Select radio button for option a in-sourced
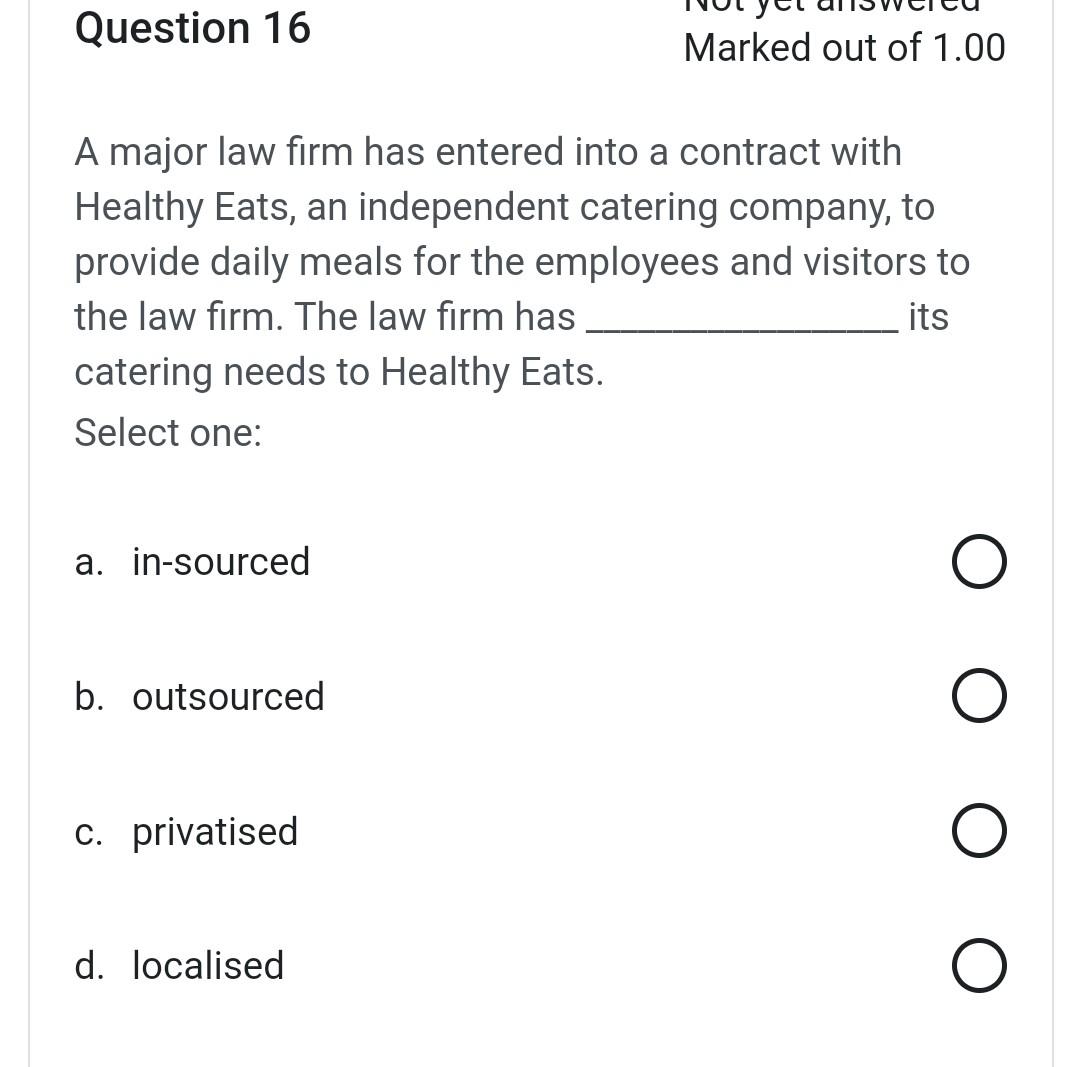Viewport: 1080px width, 1067px height. (x=978, y=561)
